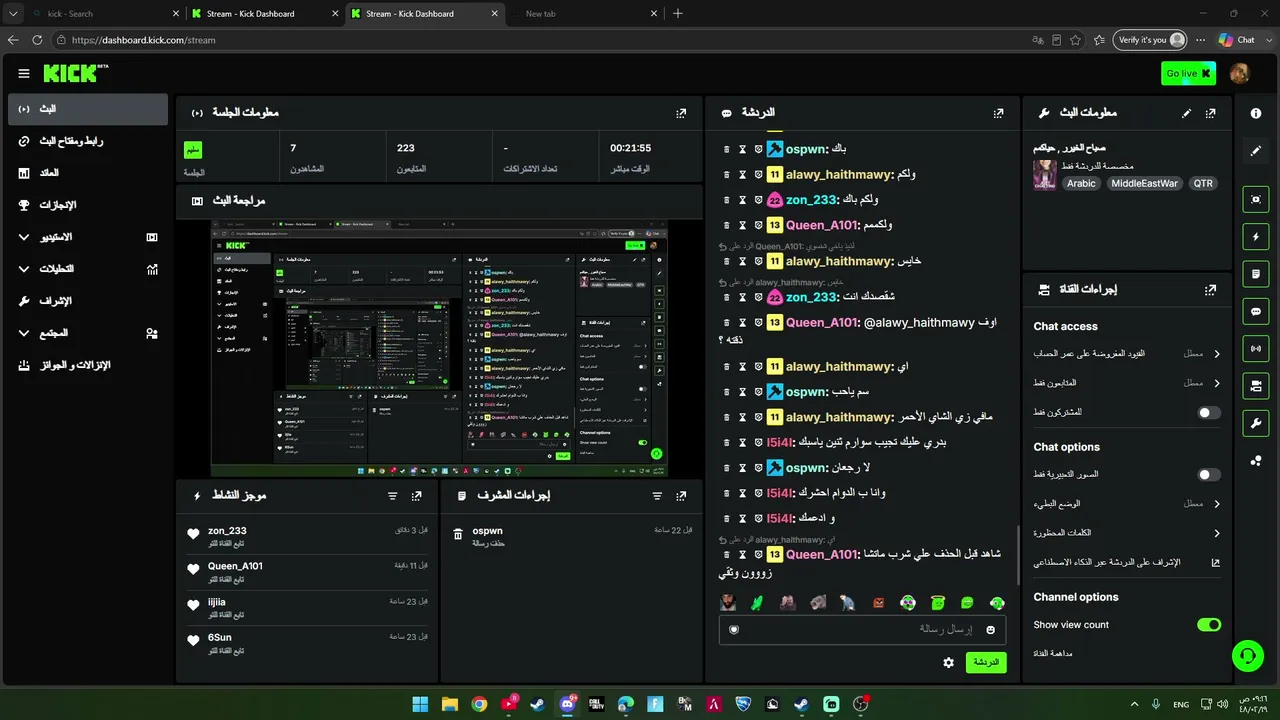Toggle stream preview panel from right sidebar
The width and height of the screenshot is (1280, 720).
(1256, 199)
